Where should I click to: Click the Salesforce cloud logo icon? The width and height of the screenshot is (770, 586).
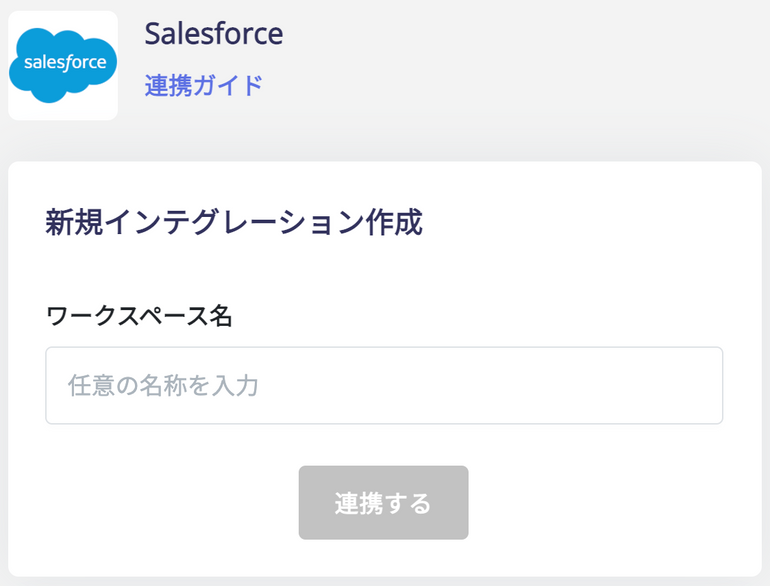click(63, 65)
